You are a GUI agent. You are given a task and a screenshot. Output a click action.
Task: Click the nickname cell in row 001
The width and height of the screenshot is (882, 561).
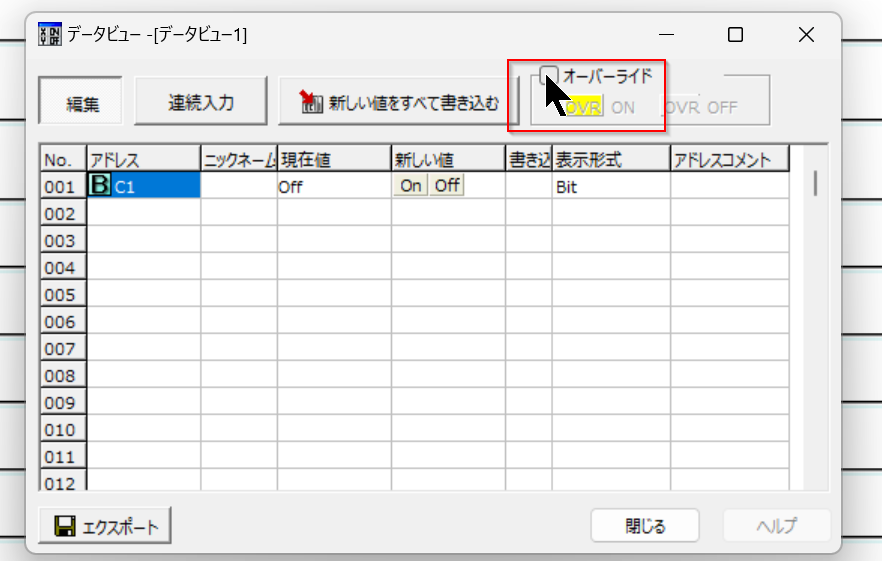[x=239, y=185]
